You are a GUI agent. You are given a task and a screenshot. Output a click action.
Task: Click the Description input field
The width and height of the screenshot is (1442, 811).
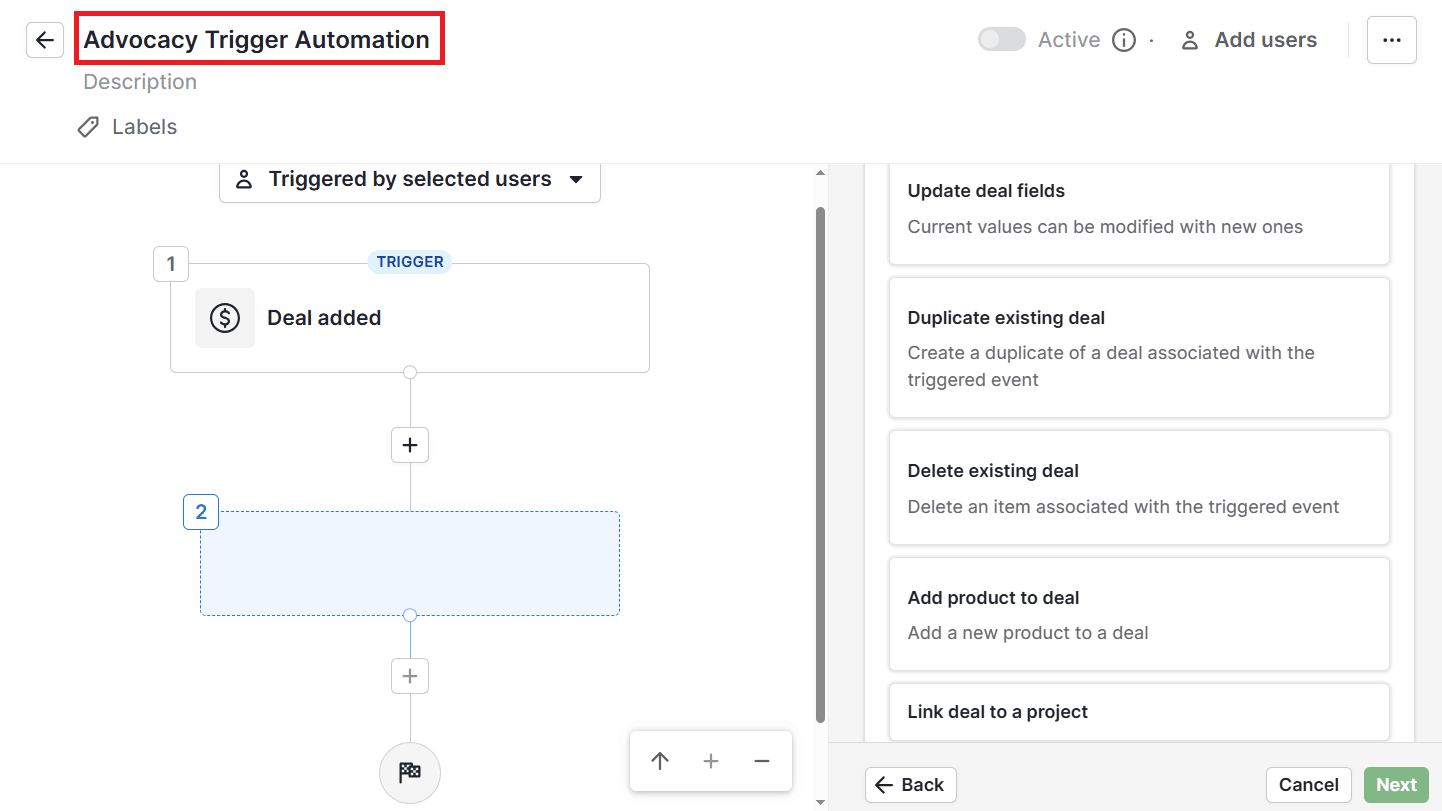click(139, 81)
